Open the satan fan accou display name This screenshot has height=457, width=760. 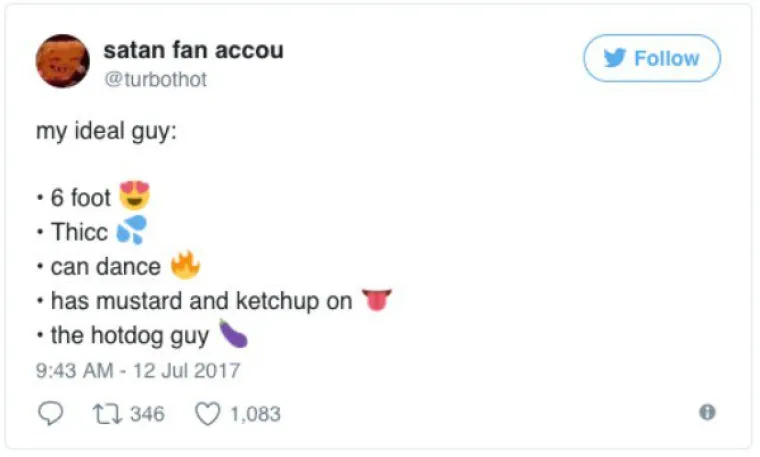[193, 50]
